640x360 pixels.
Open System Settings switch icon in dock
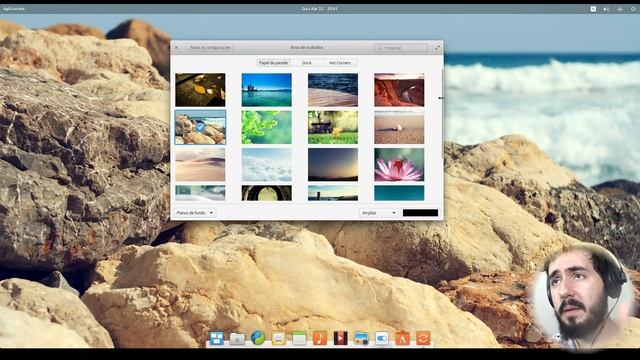coord(382,338)
